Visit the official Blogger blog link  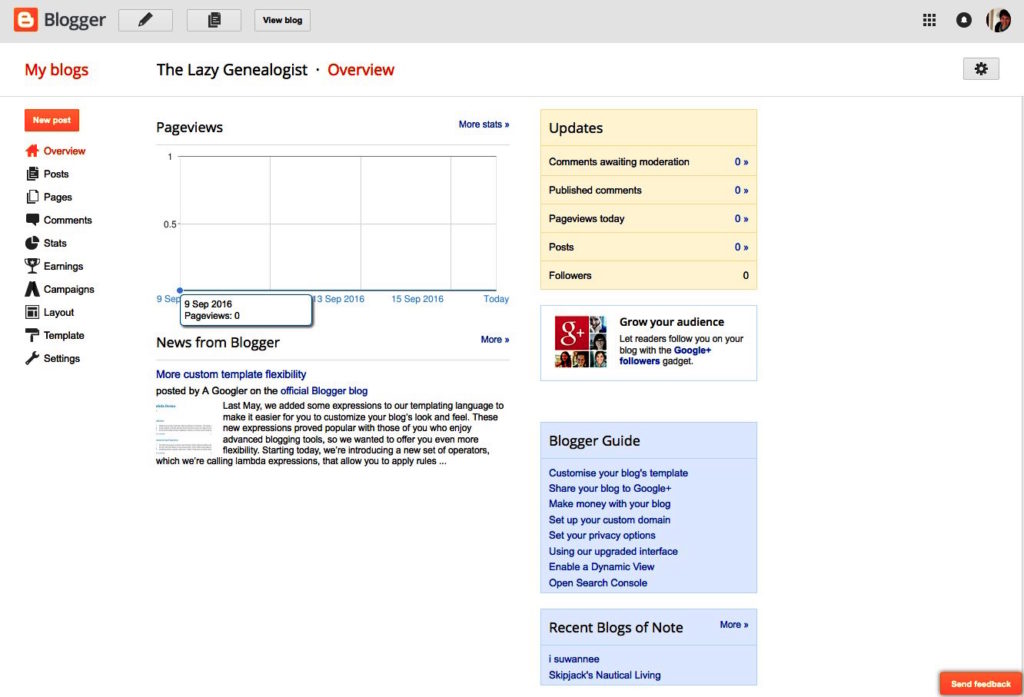pyautogui.click(x=324, y=391)
